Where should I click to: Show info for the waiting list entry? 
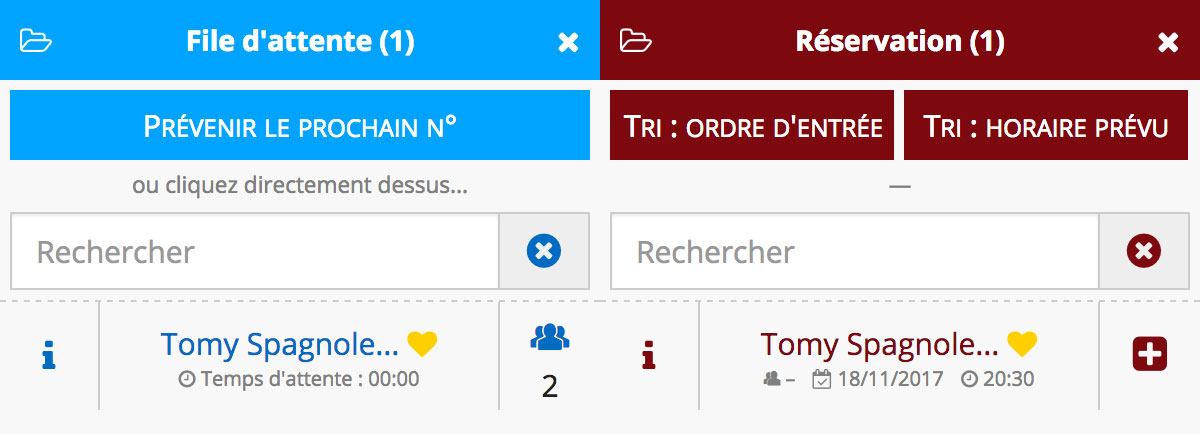[x=49, y=355]
